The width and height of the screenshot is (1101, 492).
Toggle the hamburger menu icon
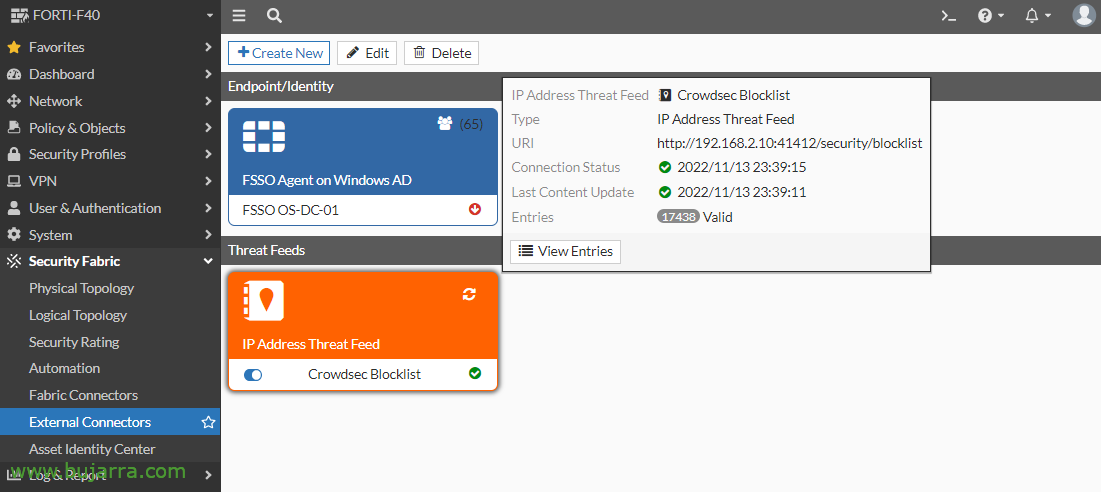click(239, 15)
